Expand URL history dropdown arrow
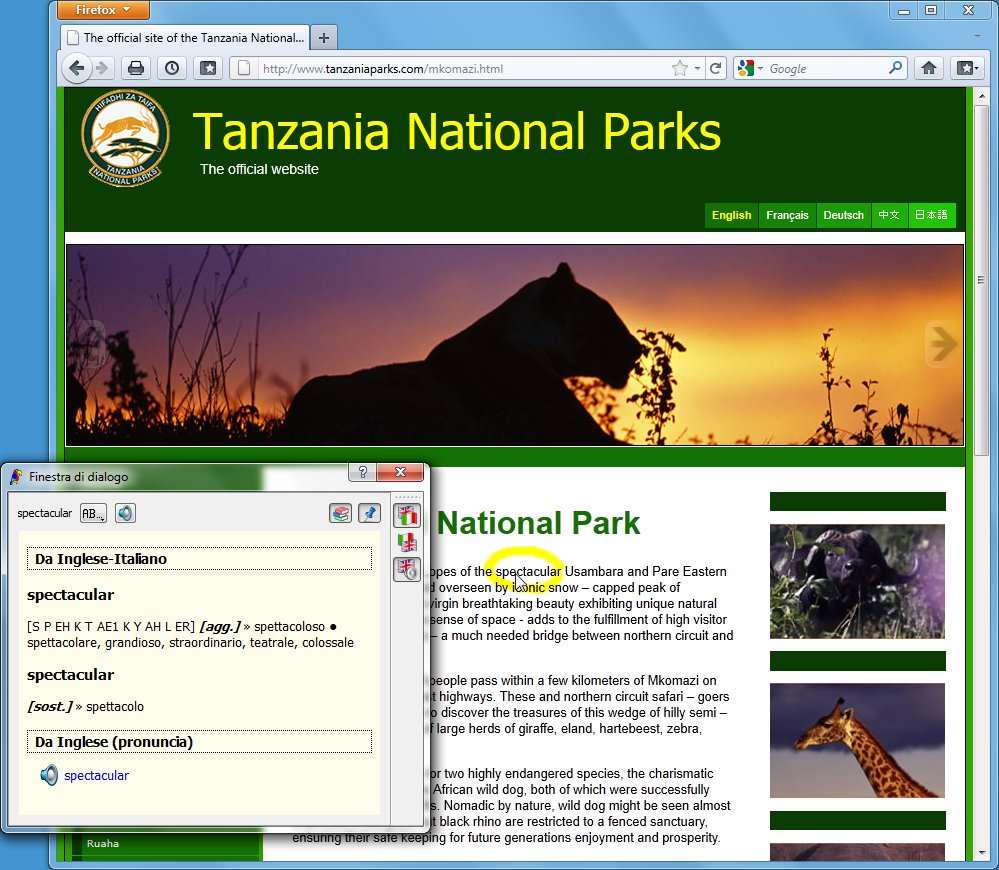Screen dimensions: 999x870 pos(697,68)
